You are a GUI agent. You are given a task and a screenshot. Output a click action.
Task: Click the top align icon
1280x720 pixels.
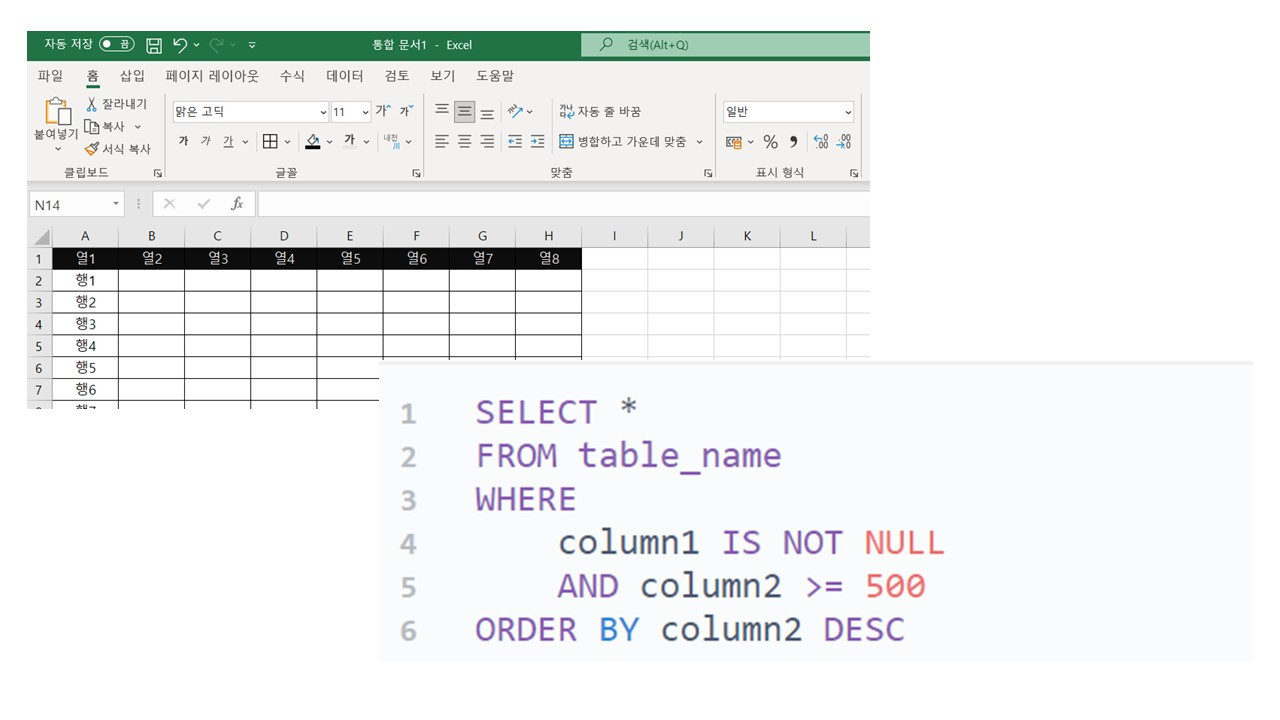442,111
